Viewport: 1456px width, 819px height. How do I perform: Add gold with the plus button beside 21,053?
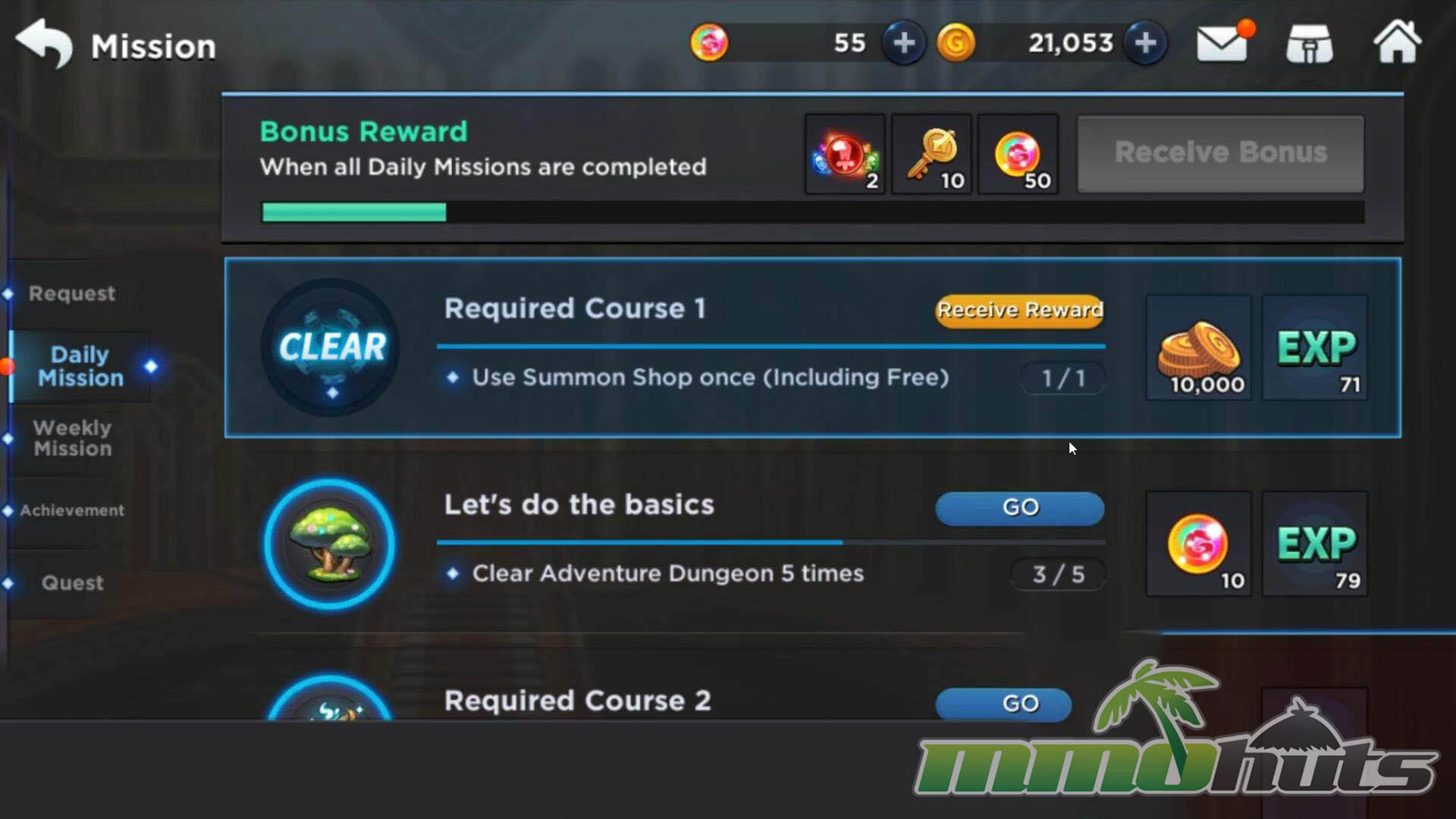tap(1145, 42)
